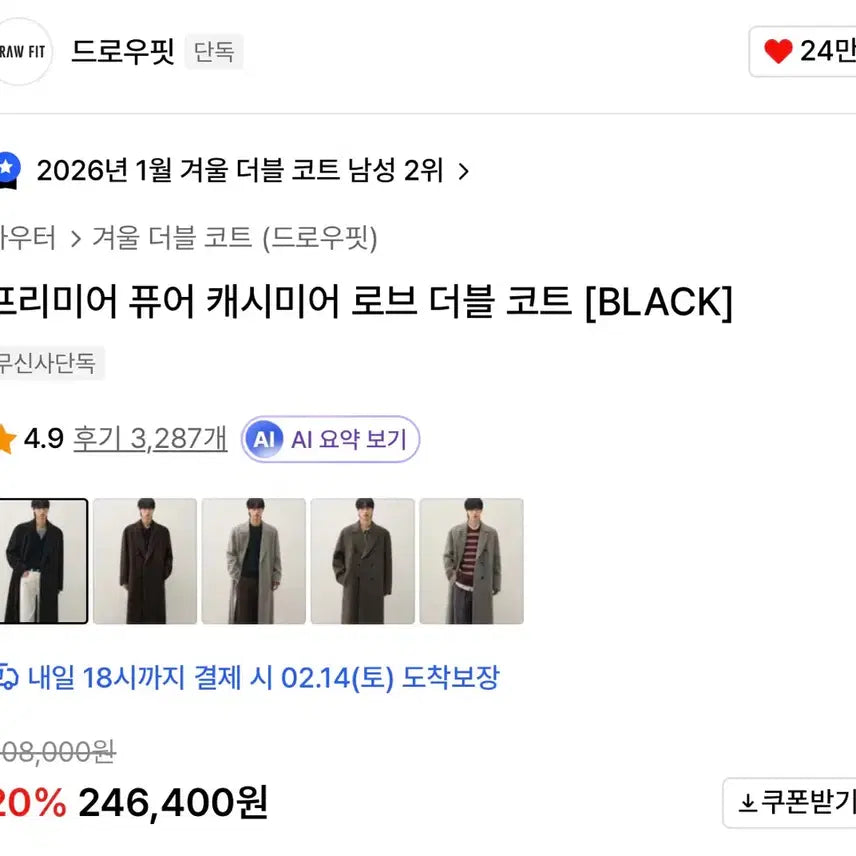Click the round AI icon

(264, 440)
